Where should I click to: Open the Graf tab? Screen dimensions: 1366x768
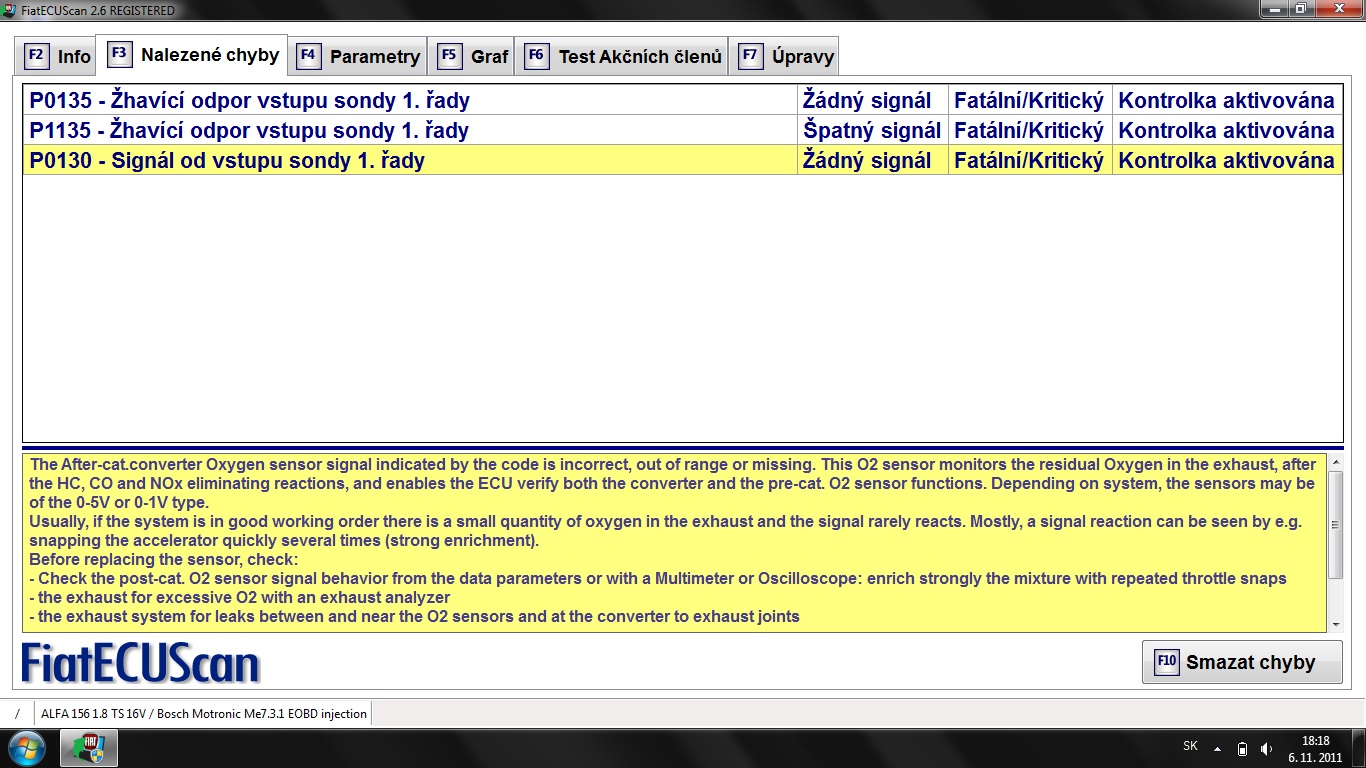(474, 56)
